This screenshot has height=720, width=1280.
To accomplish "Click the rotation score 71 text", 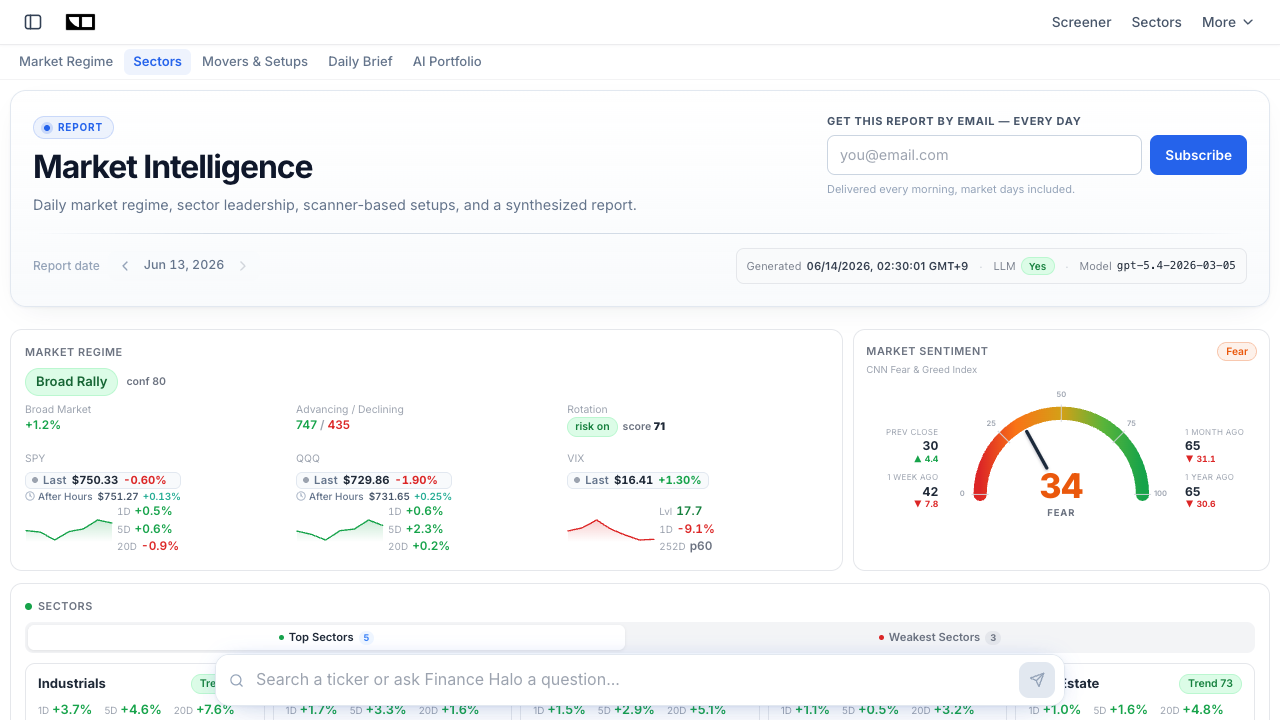I will coord(644,426).
